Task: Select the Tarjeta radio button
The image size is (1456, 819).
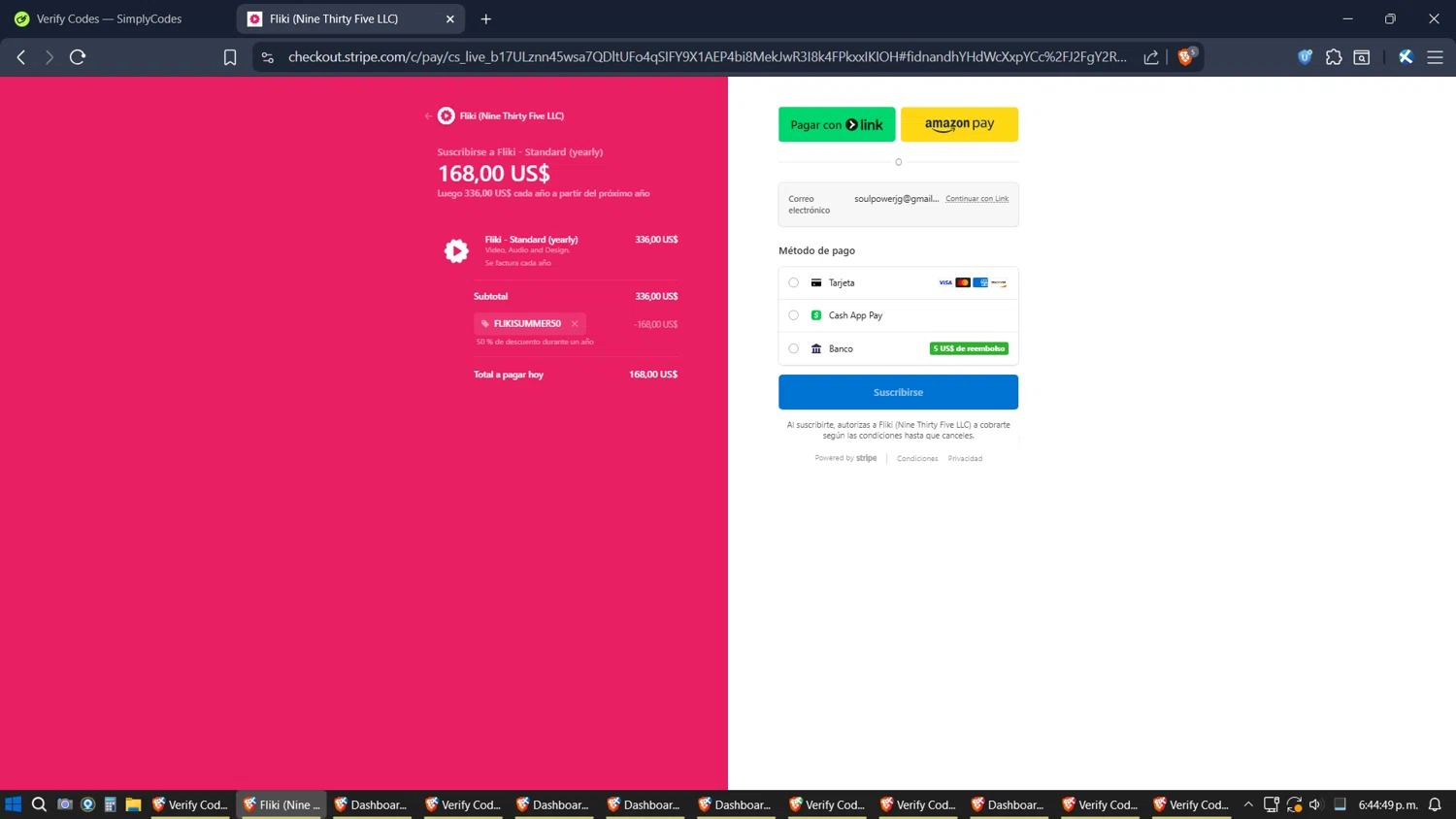Action: (794, 283)
